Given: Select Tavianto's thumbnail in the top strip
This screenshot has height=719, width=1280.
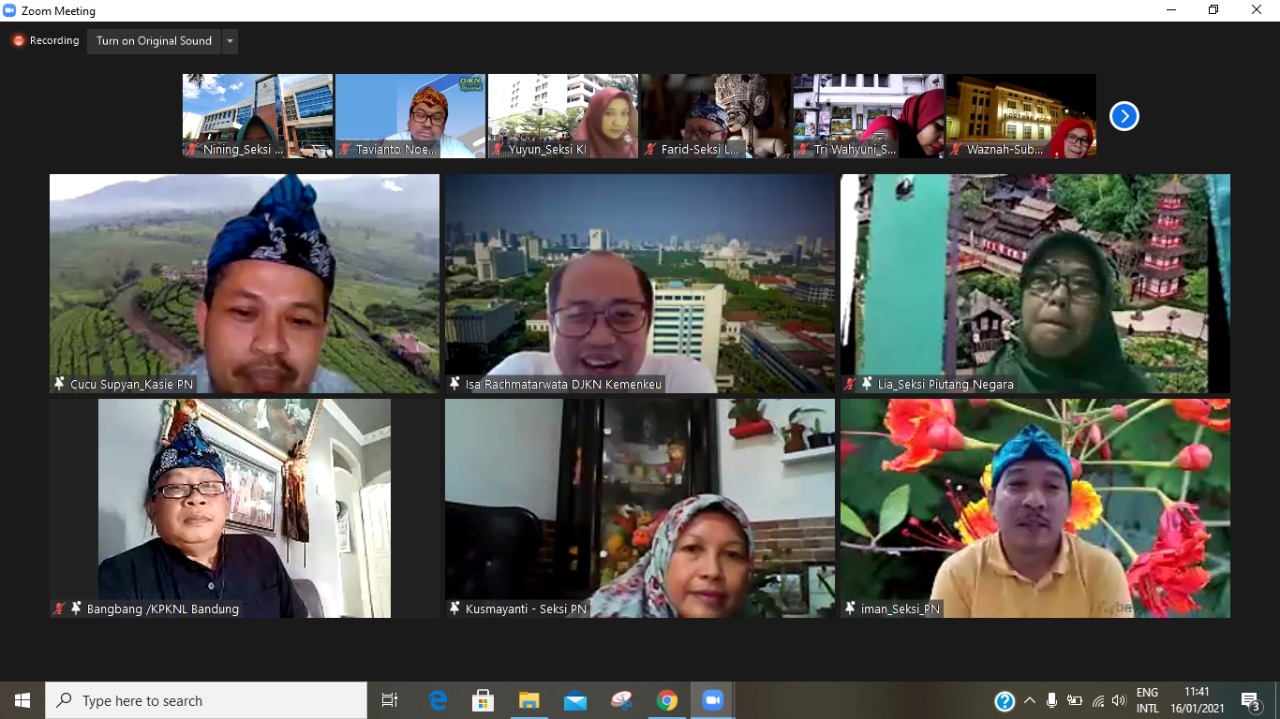Looking at the screenshot, I should pos(410,115).
